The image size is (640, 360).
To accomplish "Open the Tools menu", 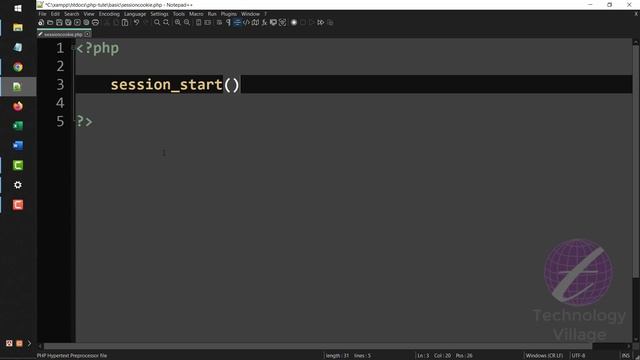I will [x=178, y=14].
